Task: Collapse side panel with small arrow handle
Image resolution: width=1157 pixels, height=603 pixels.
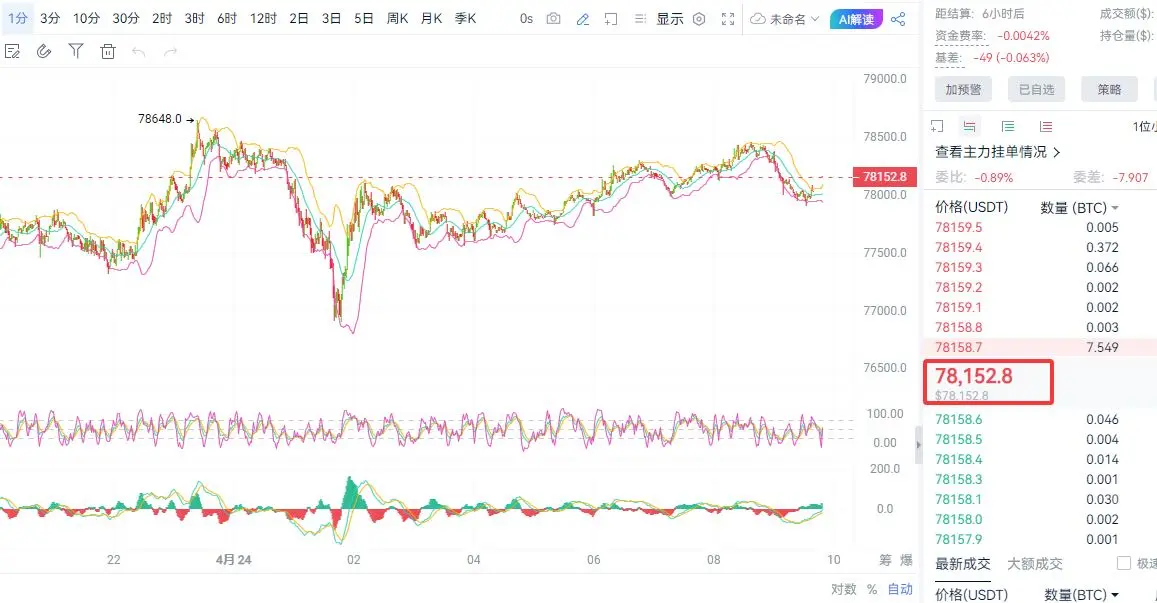Action: point(919,445)
